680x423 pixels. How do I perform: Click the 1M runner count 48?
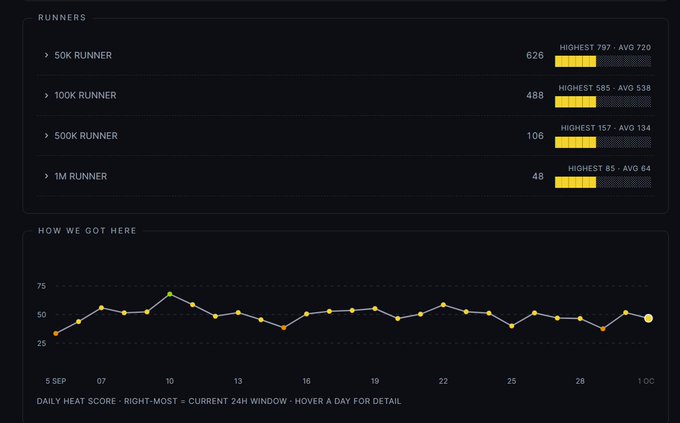pos(538,176)
